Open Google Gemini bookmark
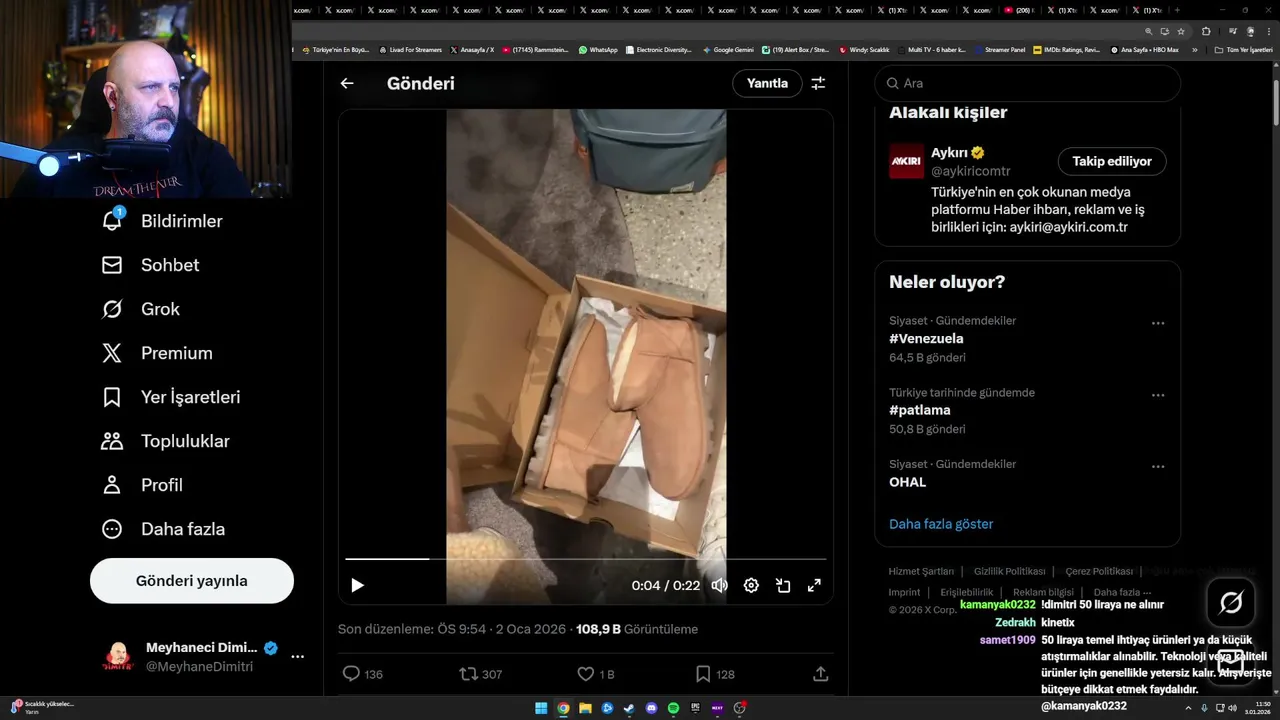This screenshot has height=720, width=1280. [728, 49]
